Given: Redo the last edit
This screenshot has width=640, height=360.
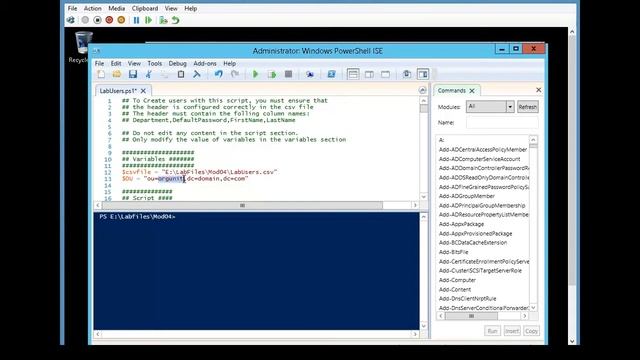Looking at the screenshot, I should coord(235,74).
